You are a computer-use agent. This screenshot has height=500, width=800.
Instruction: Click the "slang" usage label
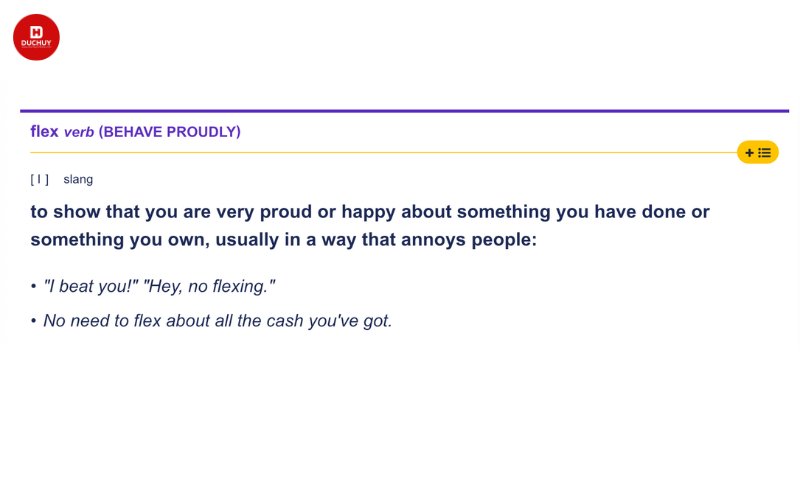pyautogui.click(x=78, y=179)
